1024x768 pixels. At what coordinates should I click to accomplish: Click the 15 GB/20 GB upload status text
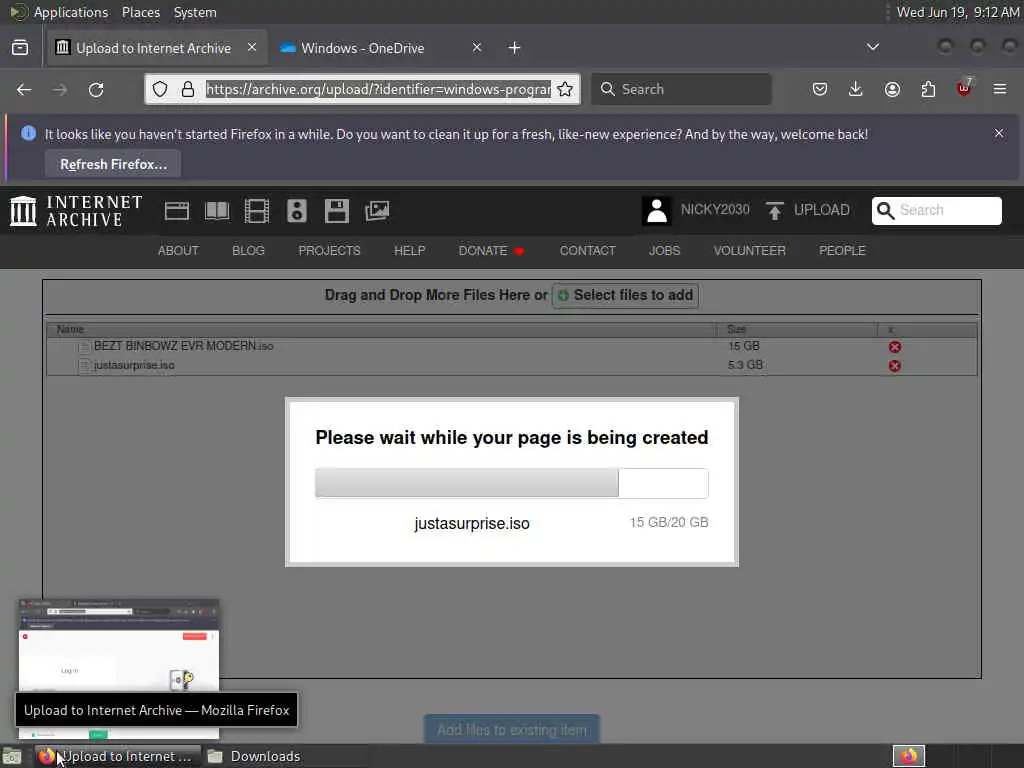(x=669, y=522)
